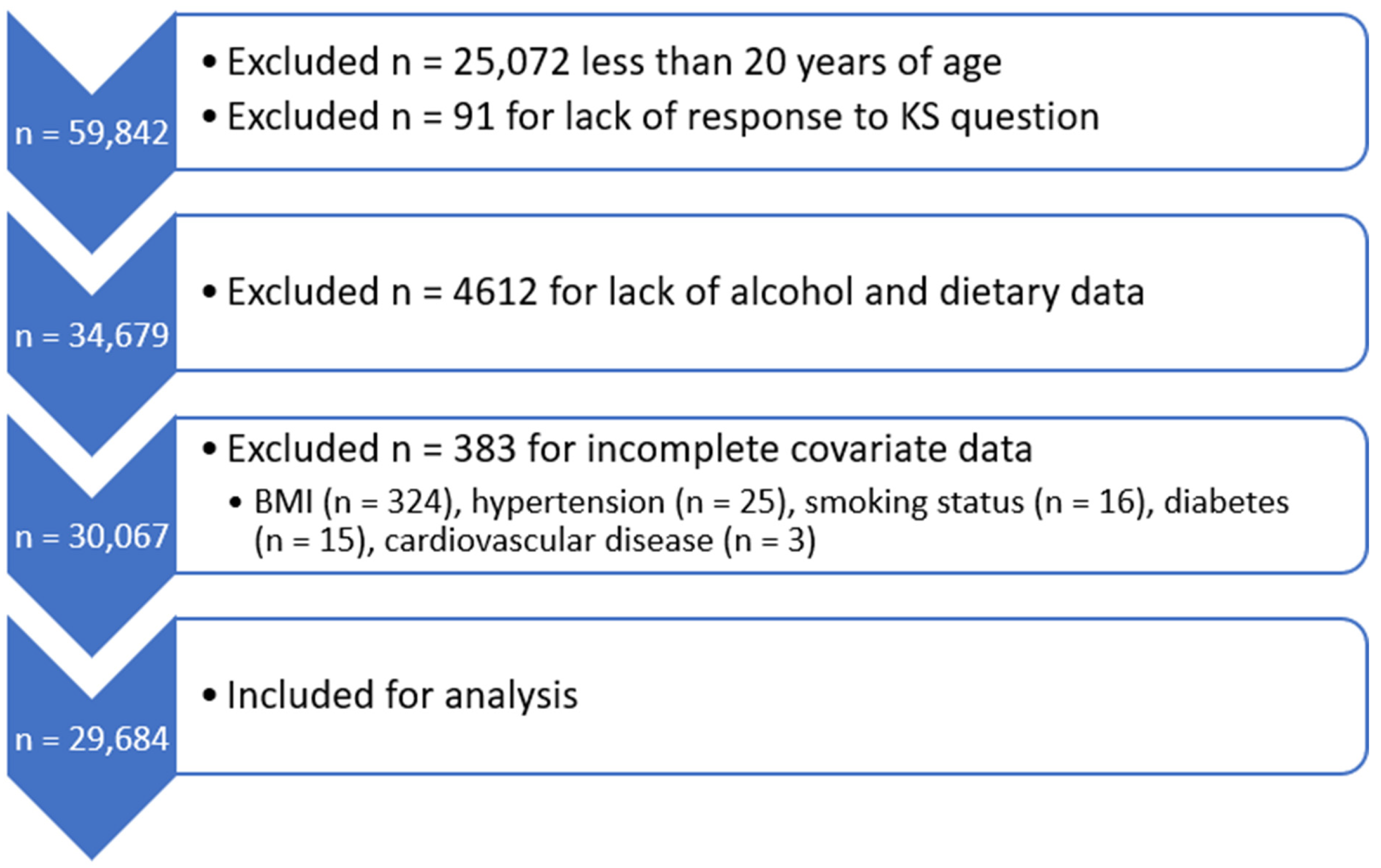
Task: Click the "cardiovascular disease (n = 3)" text
Action: 599,541
